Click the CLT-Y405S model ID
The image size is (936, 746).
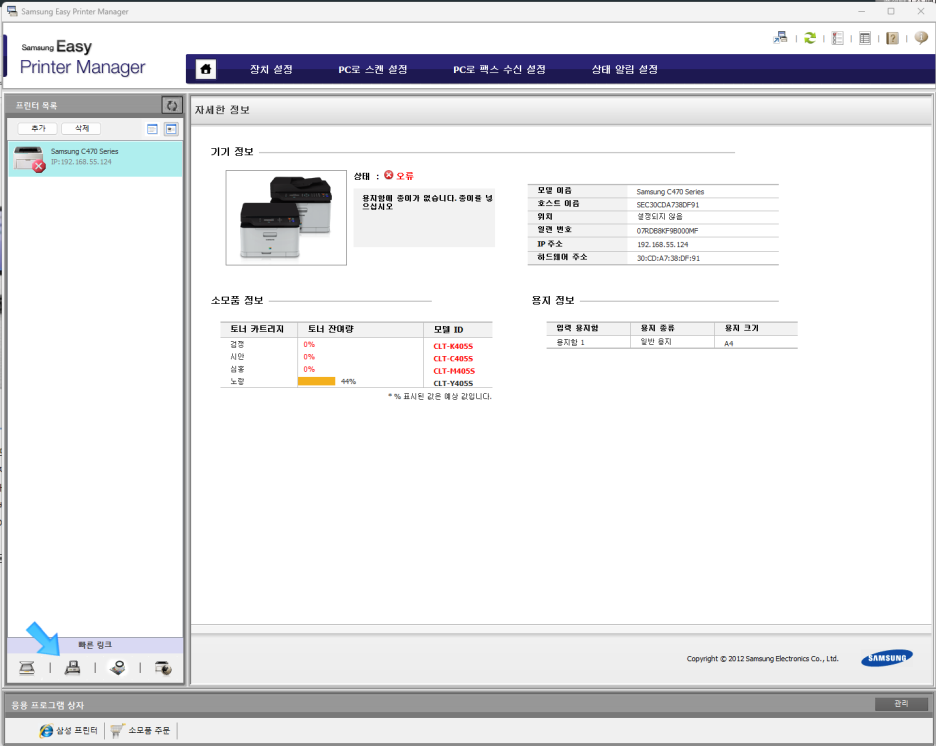pos(453,383)
